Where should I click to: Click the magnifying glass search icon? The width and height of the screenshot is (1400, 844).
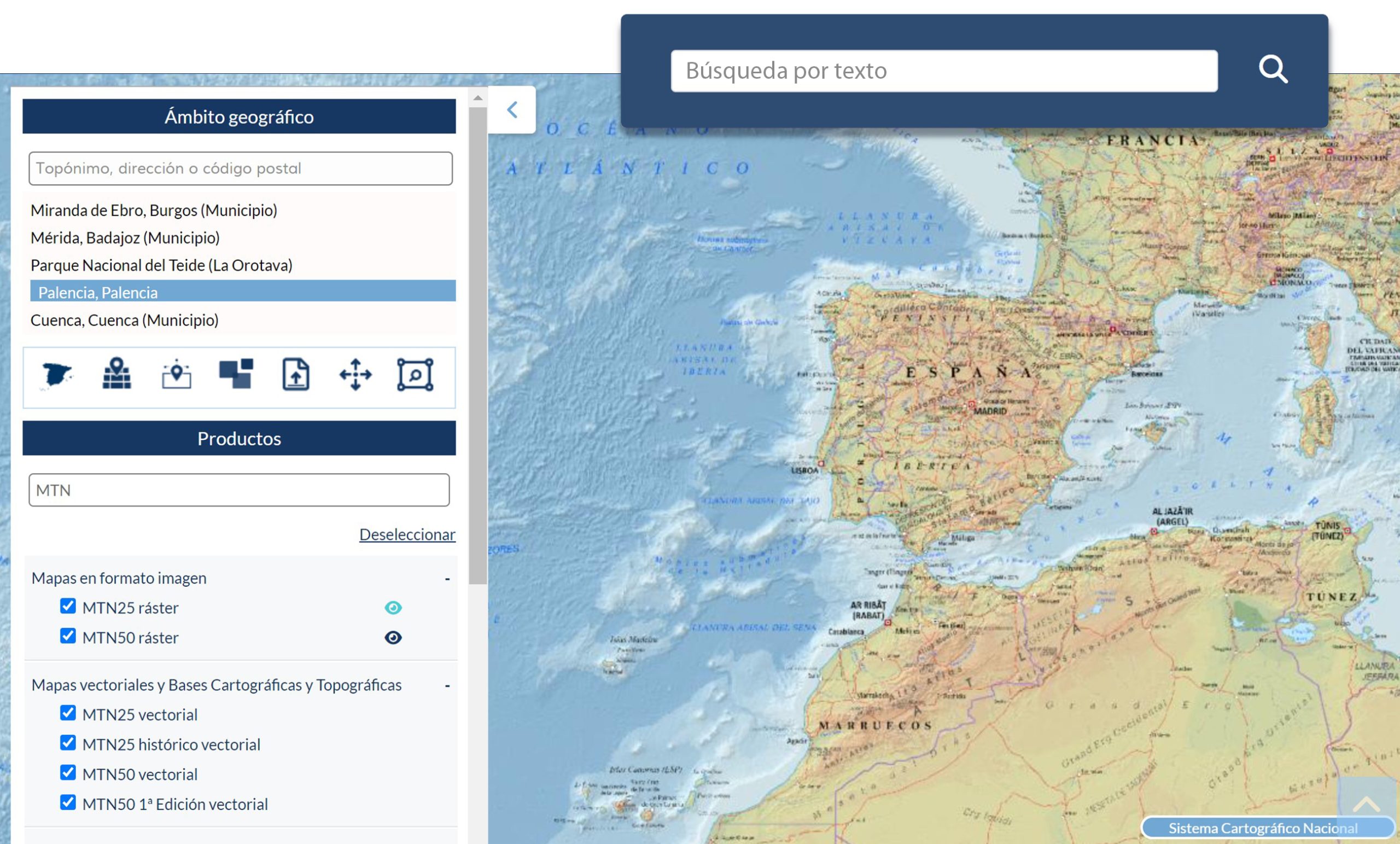pyautogui.click(x=1273, y=70)
